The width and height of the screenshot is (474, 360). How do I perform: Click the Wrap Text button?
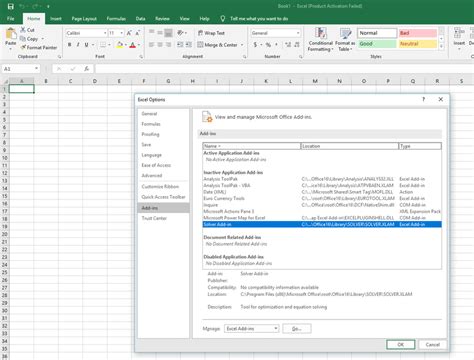(211, 33)
